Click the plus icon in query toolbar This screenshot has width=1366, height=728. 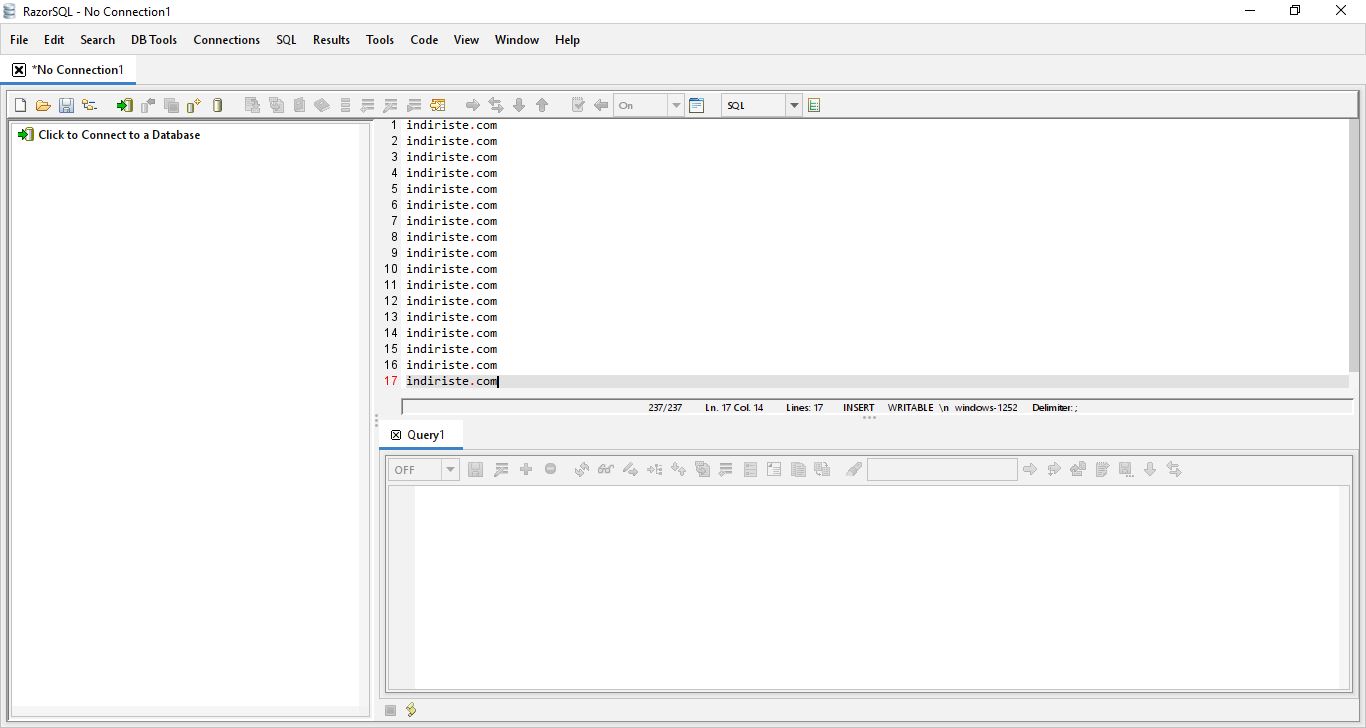tap(526, 469)
